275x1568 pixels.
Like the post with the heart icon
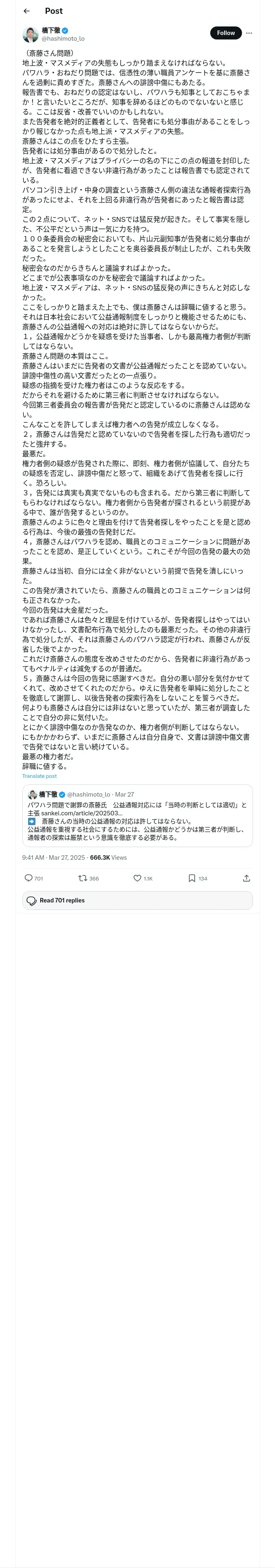pos(137,878)
